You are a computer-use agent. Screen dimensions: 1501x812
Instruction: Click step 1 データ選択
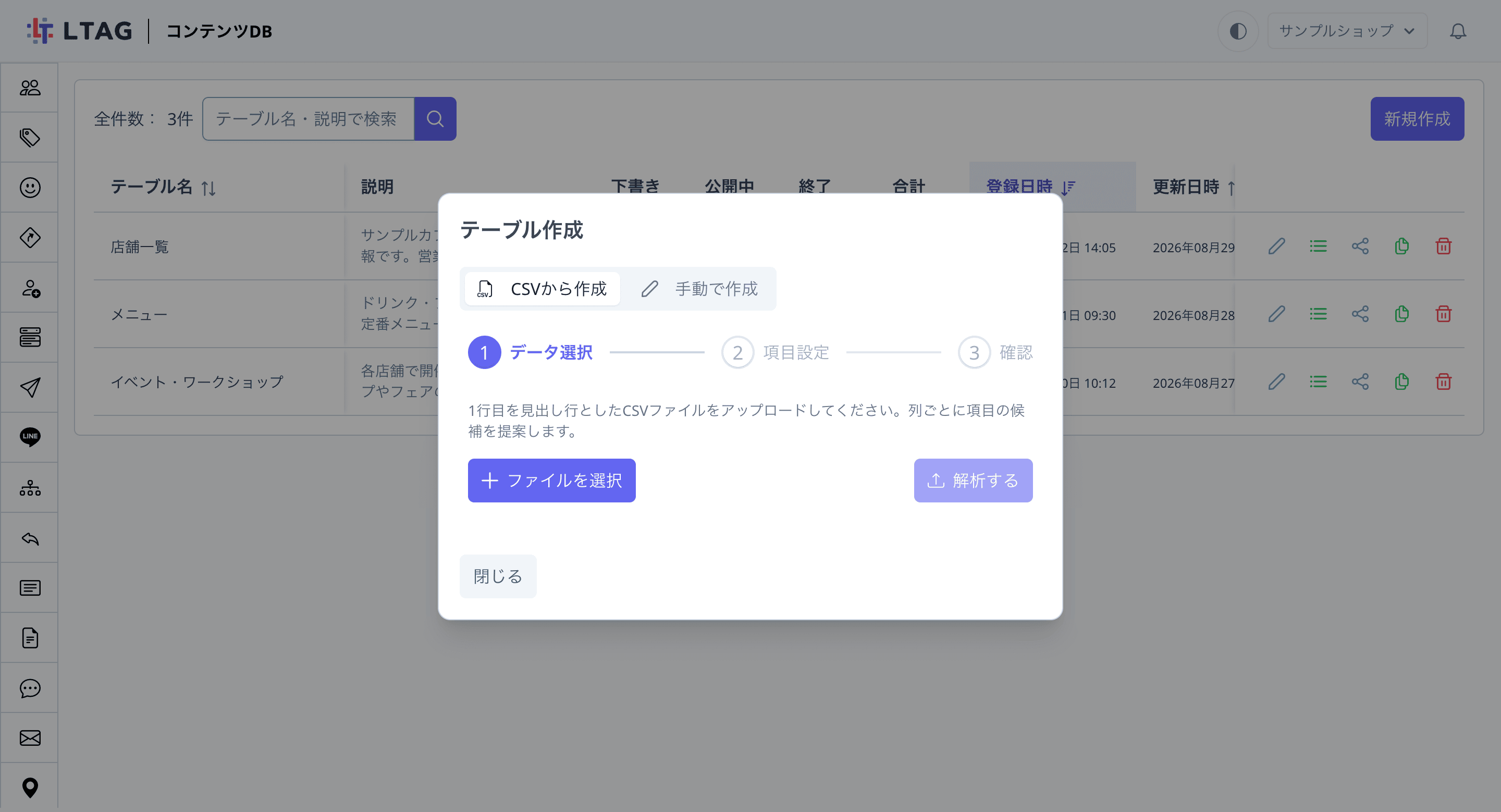click(x=530, y=352)
